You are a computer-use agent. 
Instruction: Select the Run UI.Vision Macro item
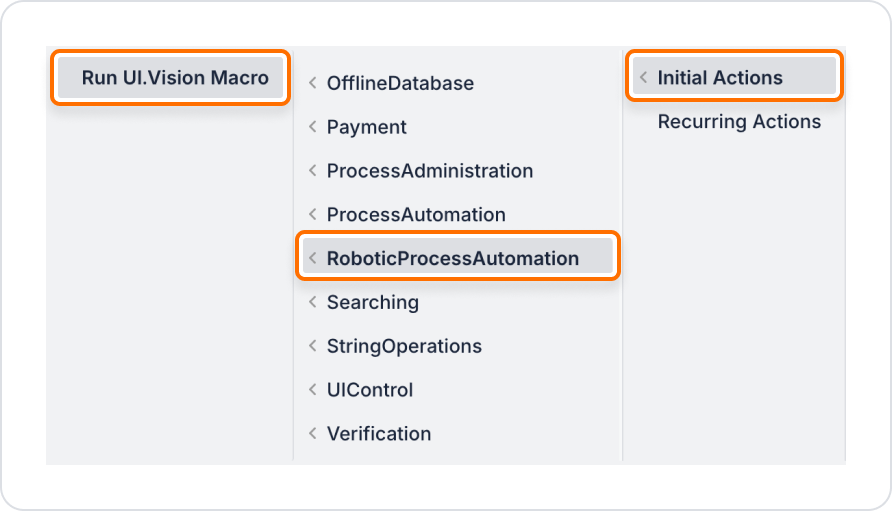(x=171, y=77)
